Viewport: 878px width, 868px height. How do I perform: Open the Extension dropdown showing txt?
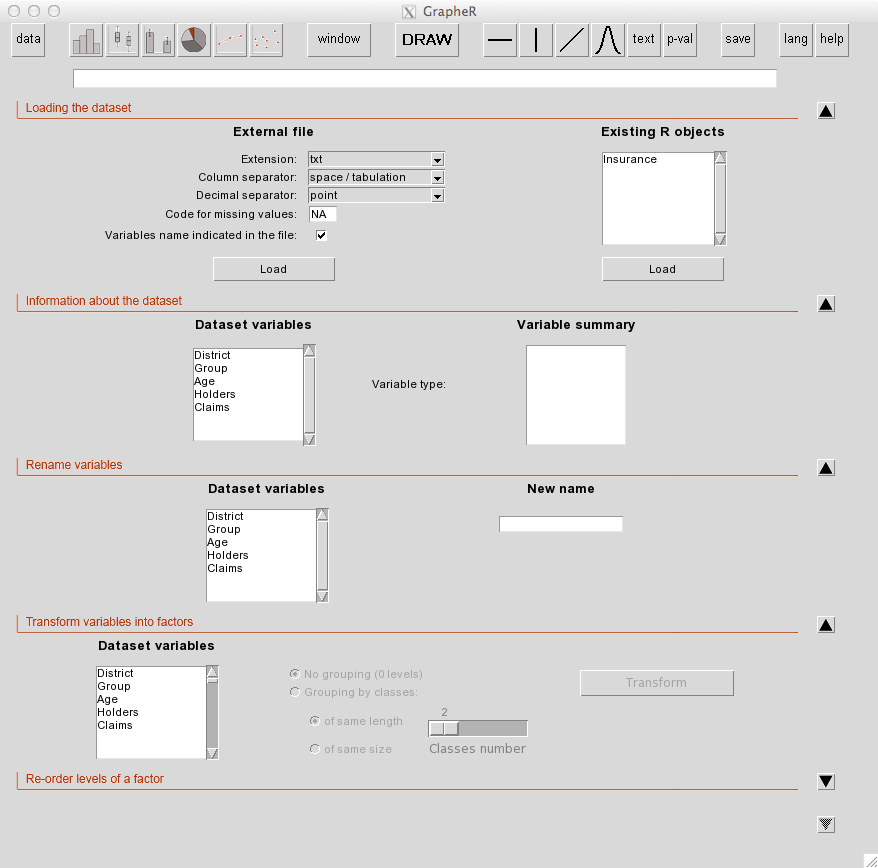click(x=376, y=159)
